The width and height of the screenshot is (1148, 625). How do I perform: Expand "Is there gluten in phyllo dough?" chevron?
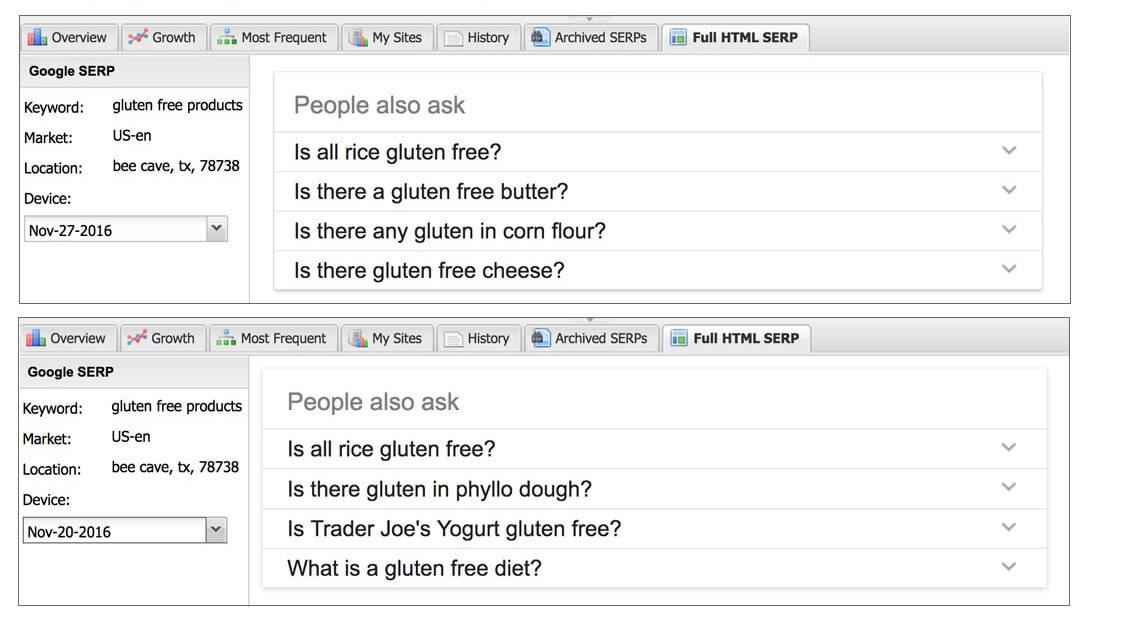tap(1008, 488)
